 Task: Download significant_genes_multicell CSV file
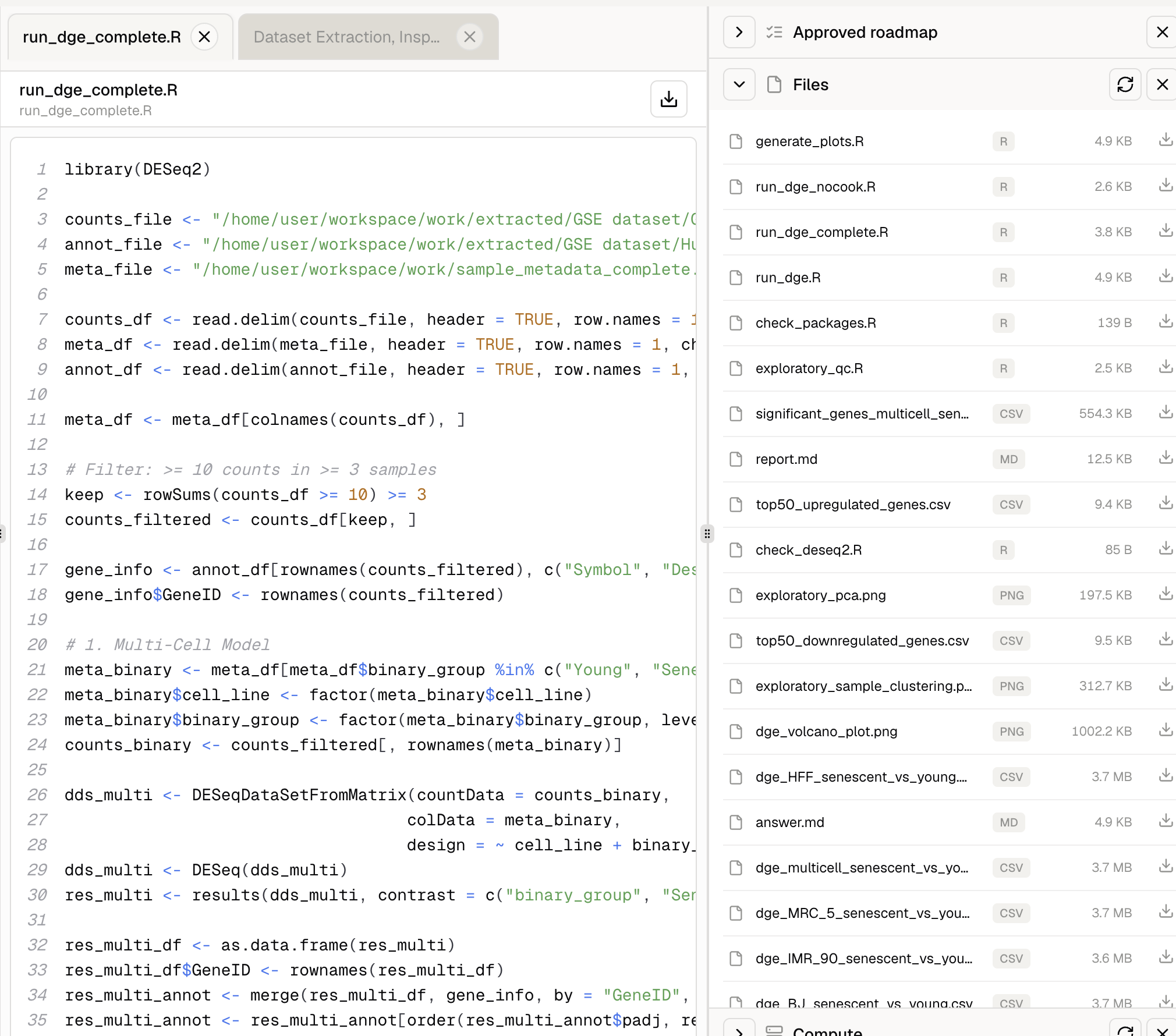1166,413
